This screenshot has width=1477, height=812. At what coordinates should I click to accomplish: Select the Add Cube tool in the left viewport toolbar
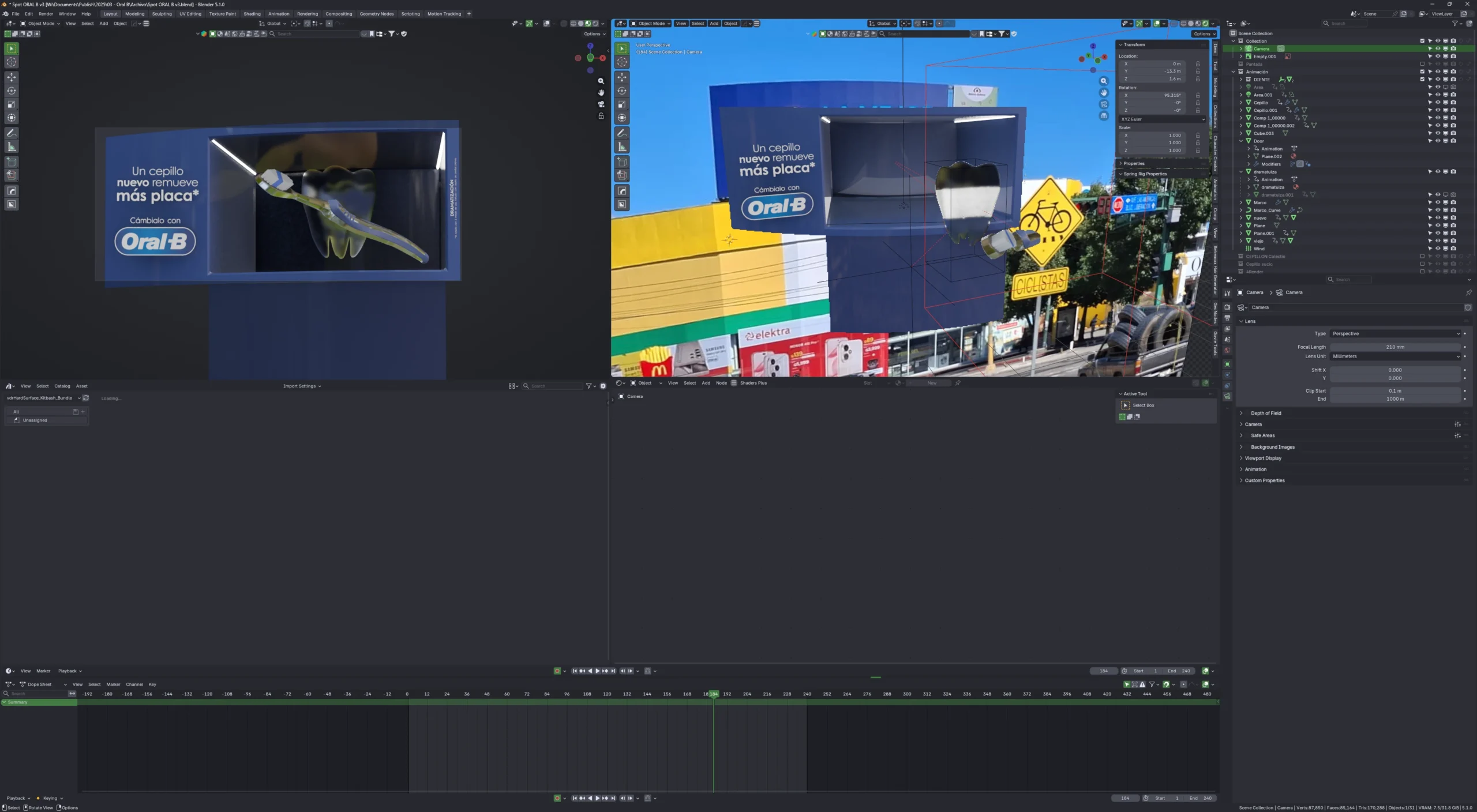(12, 162)
